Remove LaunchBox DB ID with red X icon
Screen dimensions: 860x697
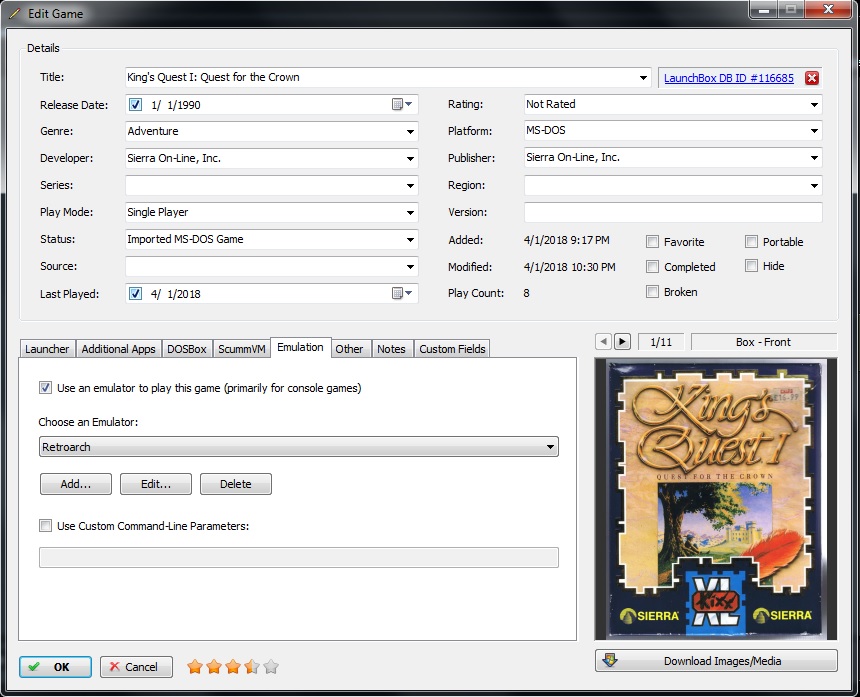(x=812, y=78)
